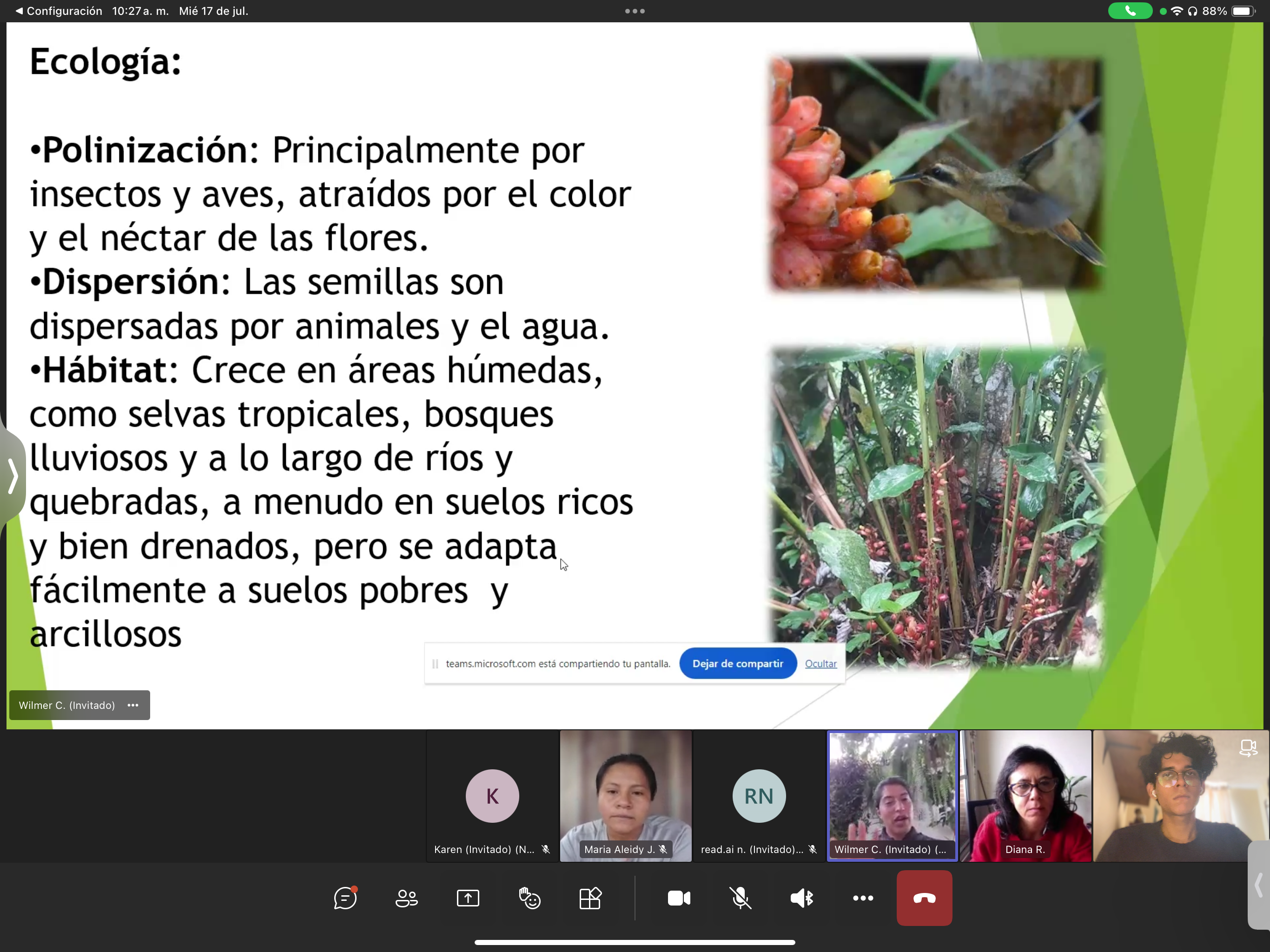Image resolution: width=1270 pixels, height=952 pixels.
Task: Expand the right edge collapse handle
Action: coord(1259,885)
